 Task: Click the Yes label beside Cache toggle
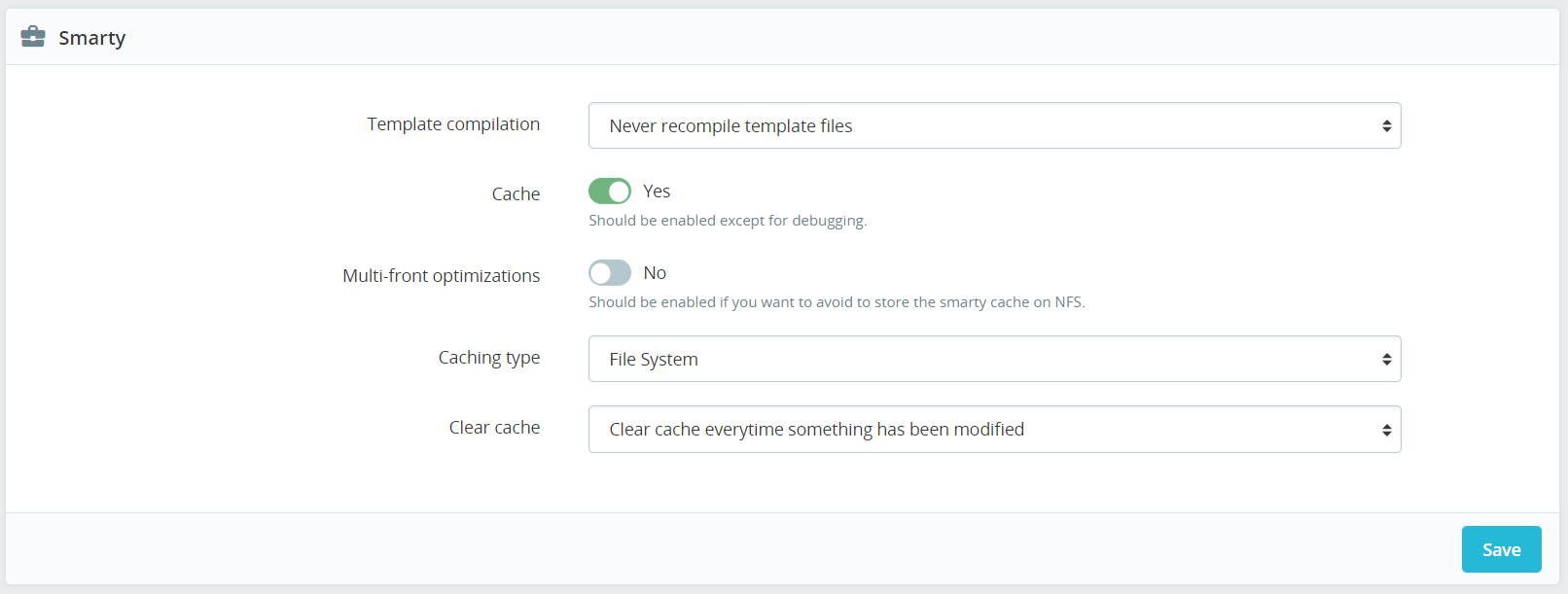coord(657,192)
